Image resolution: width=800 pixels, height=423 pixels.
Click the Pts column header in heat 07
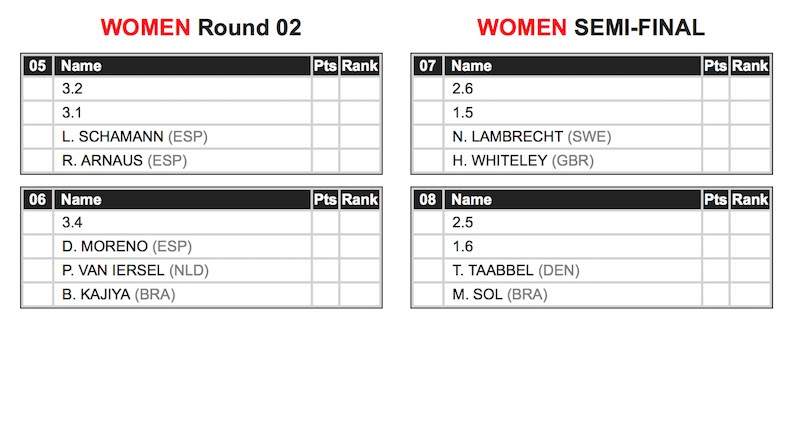(715, 66)
